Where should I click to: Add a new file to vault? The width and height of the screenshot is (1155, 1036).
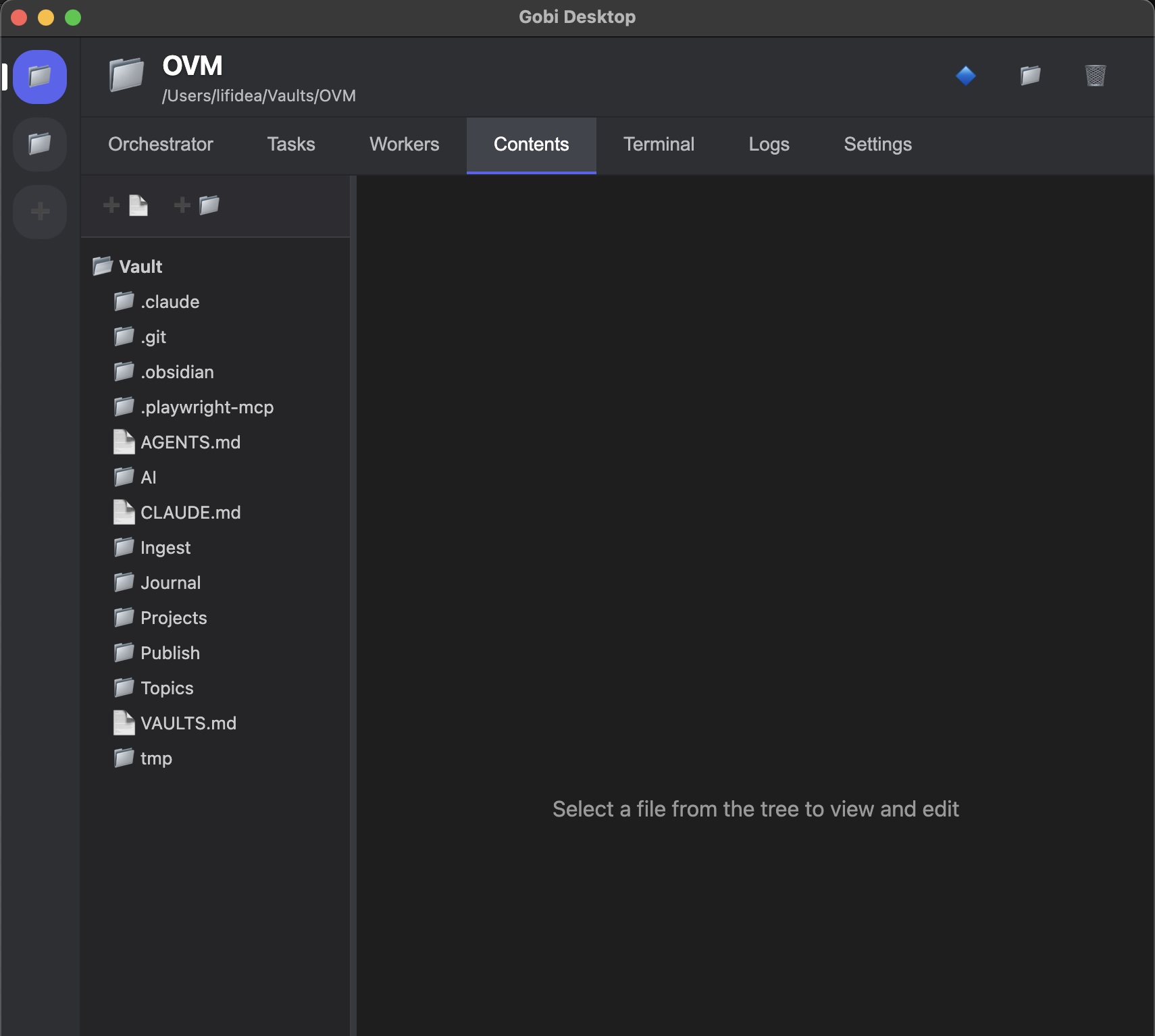point(126,205)
